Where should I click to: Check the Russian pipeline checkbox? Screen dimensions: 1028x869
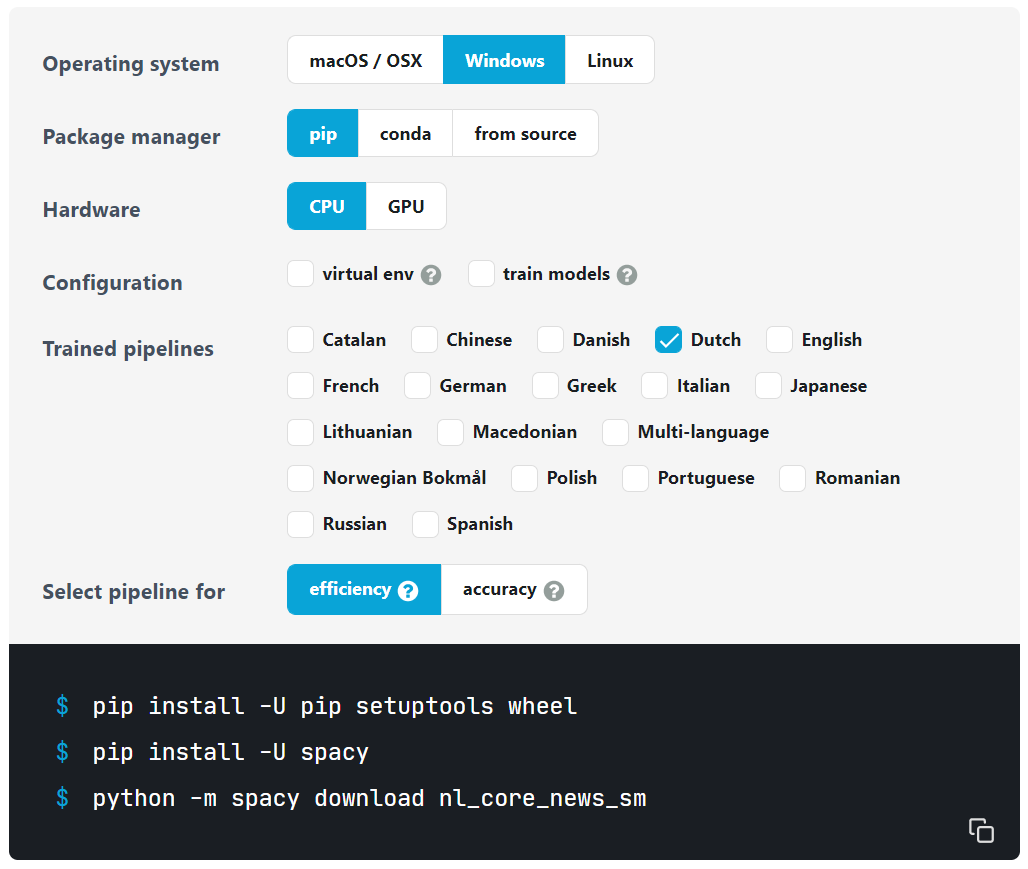click(300, 524)
